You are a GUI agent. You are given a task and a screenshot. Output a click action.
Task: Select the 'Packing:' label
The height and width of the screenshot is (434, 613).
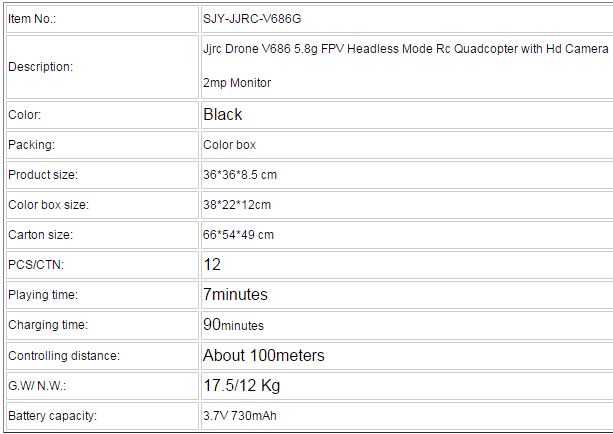click(31, 145)
